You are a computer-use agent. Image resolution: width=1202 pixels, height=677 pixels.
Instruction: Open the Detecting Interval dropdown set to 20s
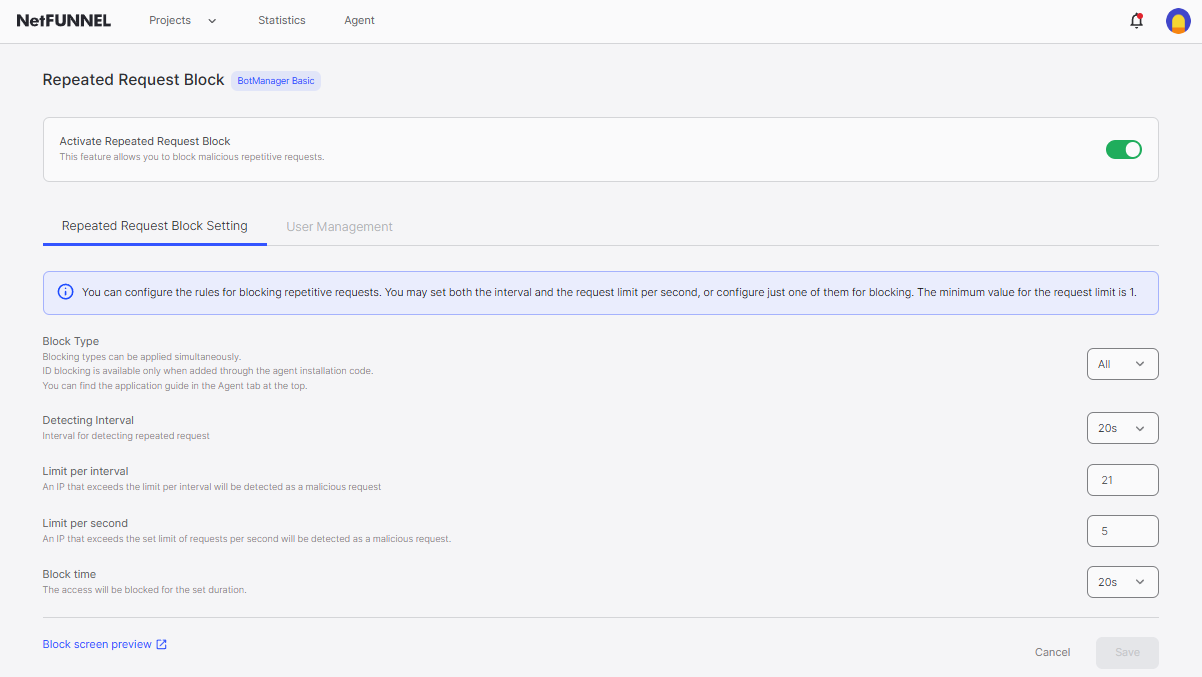[x=1122, y=428]
